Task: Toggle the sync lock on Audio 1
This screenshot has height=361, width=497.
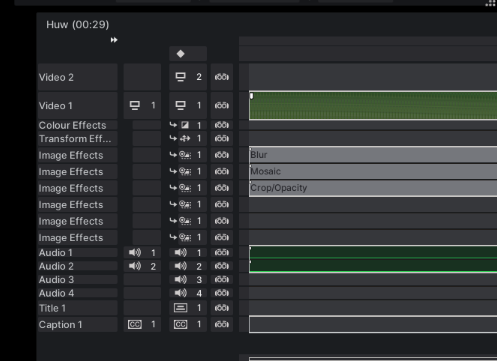Action: click(222, 252)
